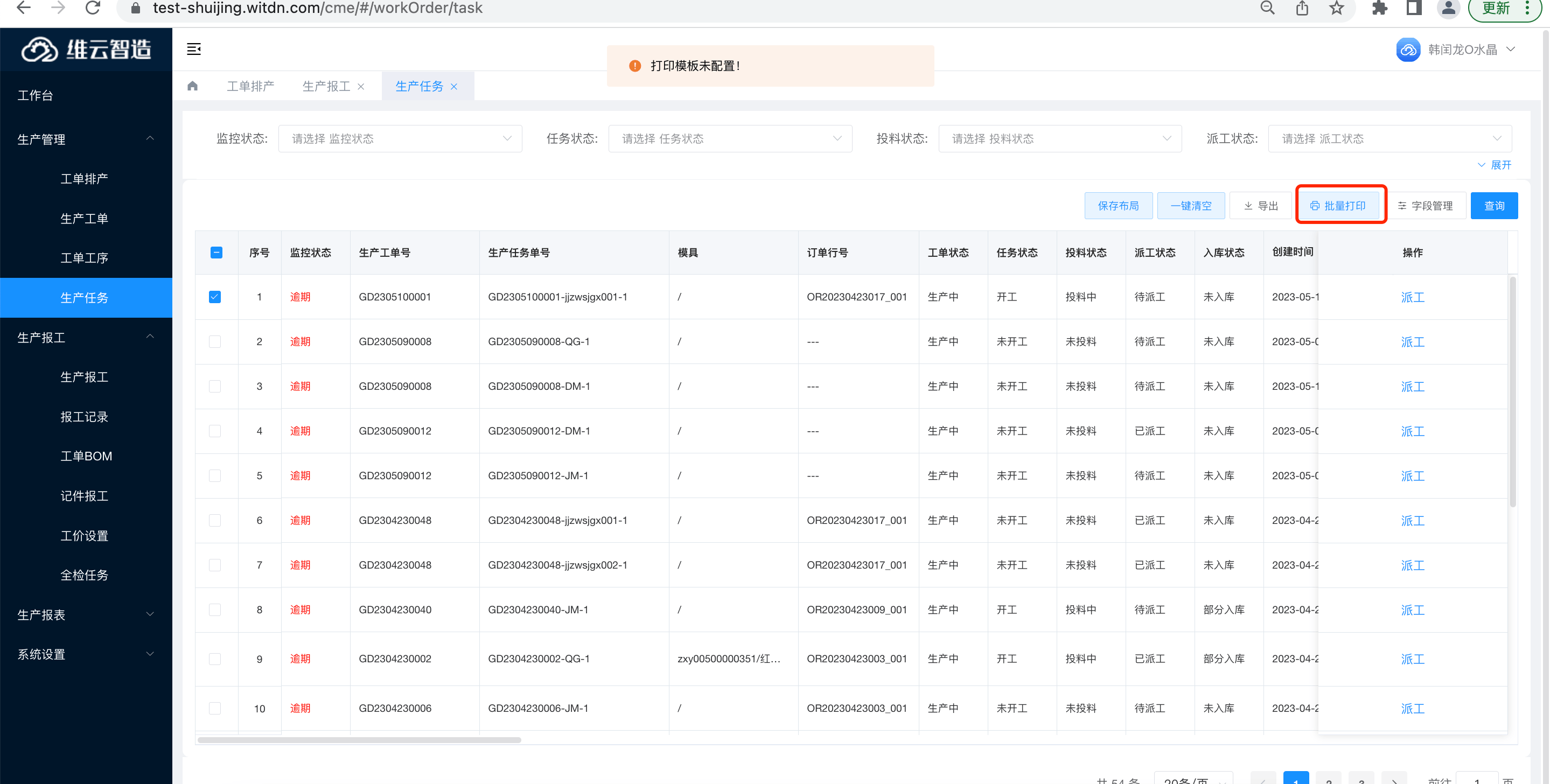The width and height of the screenshot is (1550, 784).
Task: Click the browser forward arrow
Action: (x=58, y=8)
